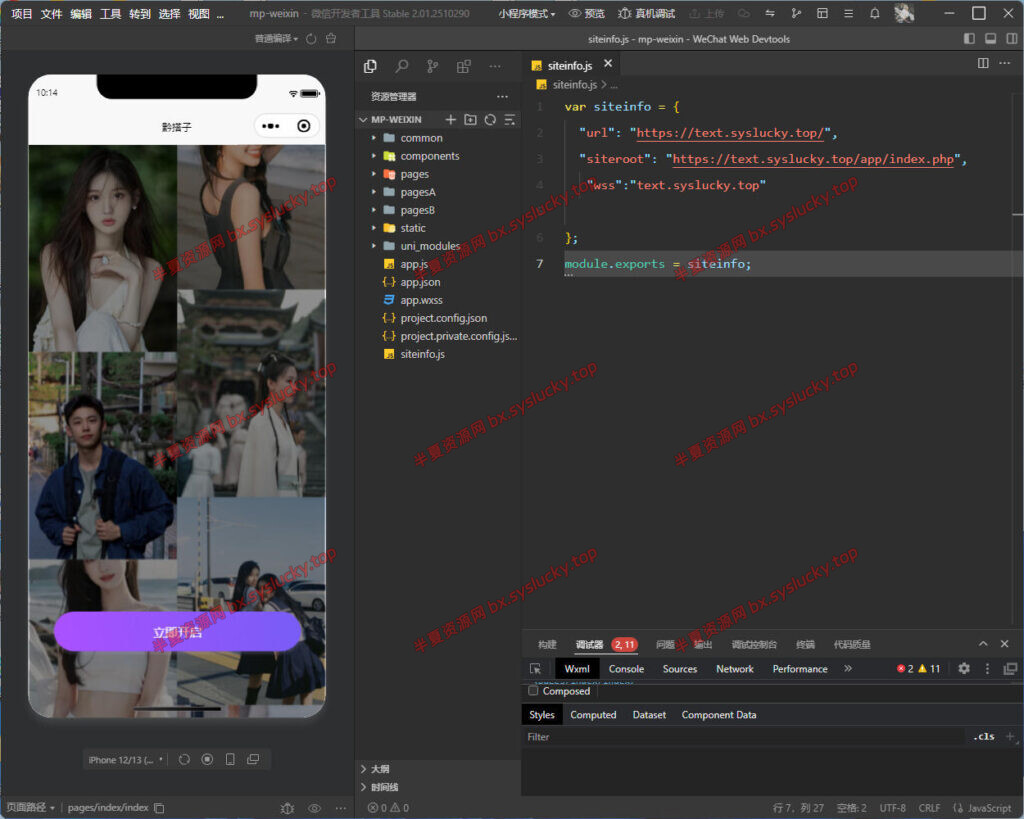This screenshot has height=819, width=1024.
Task: Toggle the bottom panel layout icon at top right
Action: pyautogui.click(x=991, y=39)
